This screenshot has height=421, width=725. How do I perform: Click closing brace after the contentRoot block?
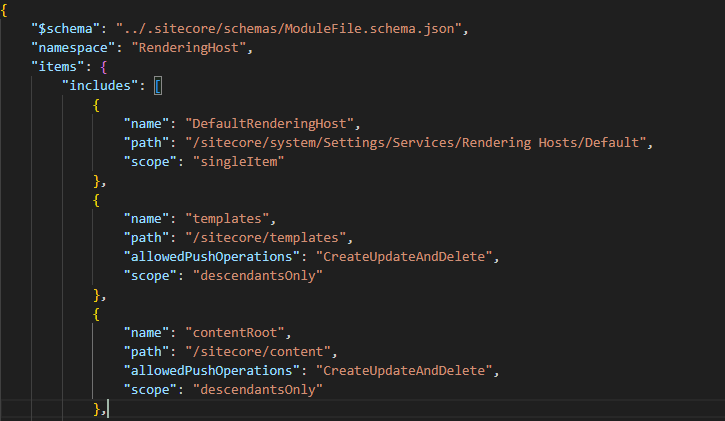point(97,409)
